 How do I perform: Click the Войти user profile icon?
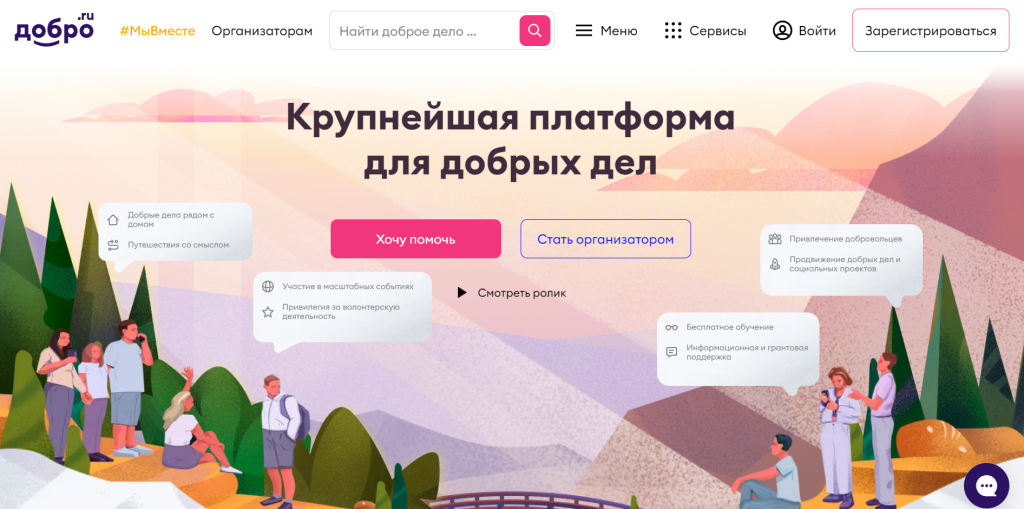coord(782,31)
